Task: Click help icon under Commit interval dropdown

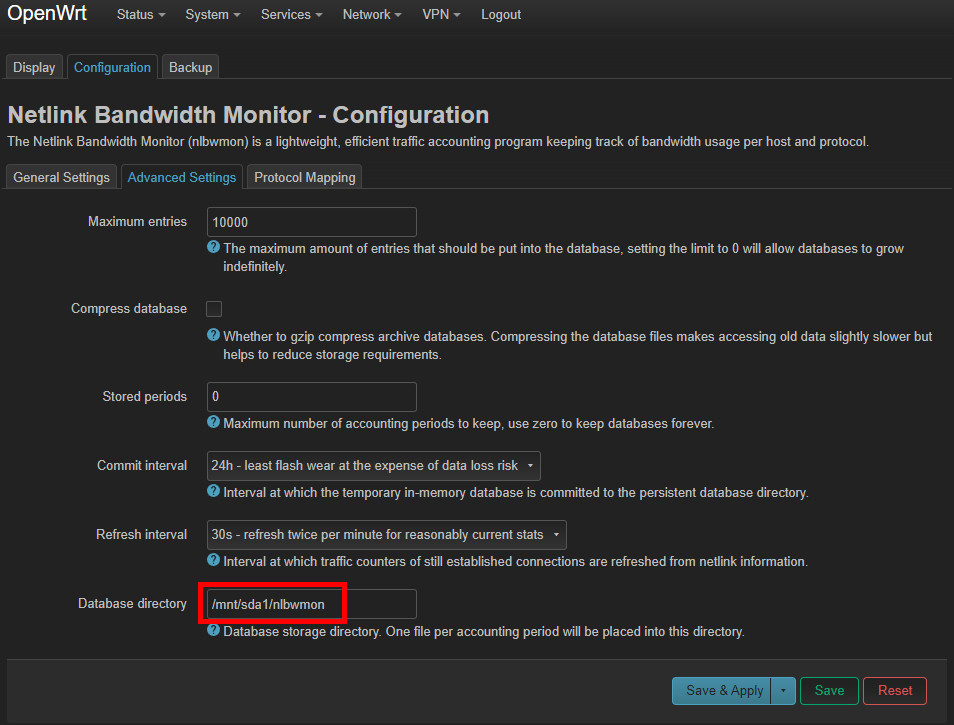Action: coord(213,491)
